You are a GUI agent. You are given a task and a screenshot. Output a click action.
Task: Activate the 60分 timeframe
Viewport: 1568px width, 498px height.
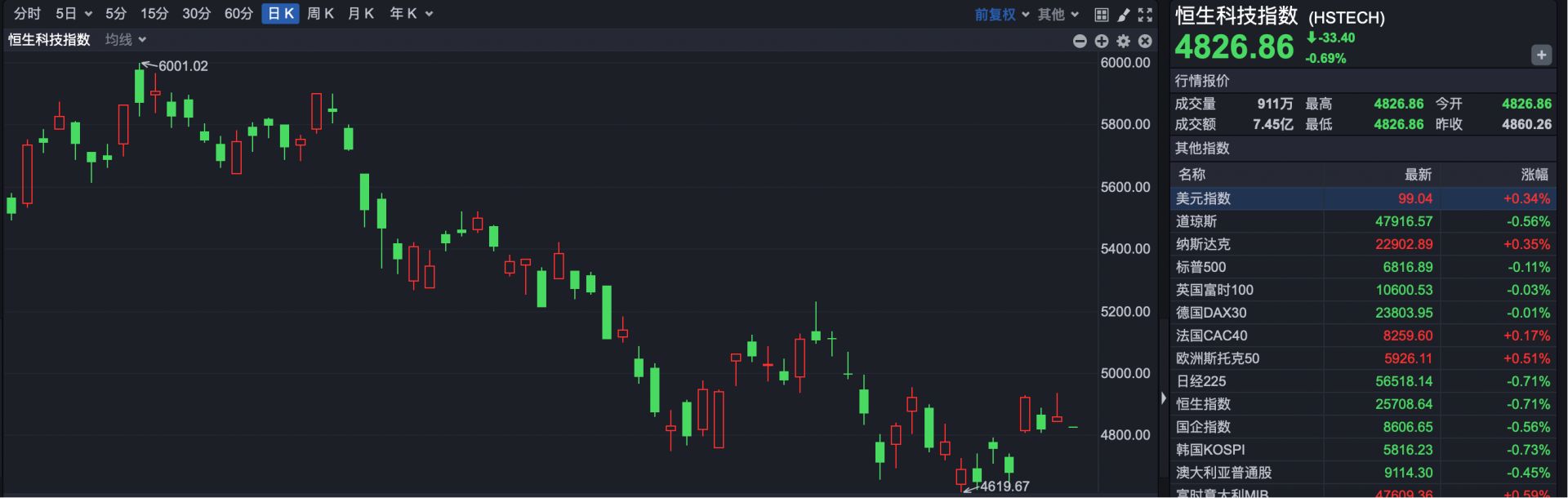click(x=238, y=14)
